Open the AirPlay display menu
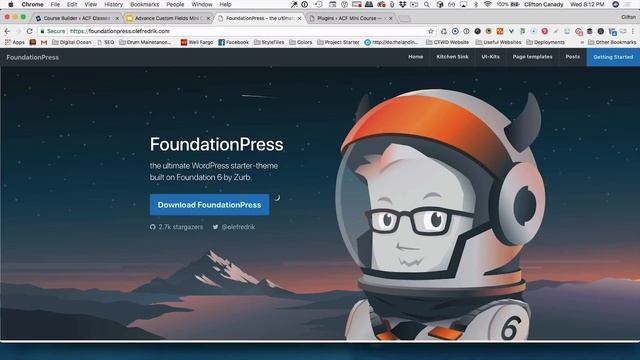Image resolution: width=640 pixels, height=360 pixels. click(x=463, y=4)
